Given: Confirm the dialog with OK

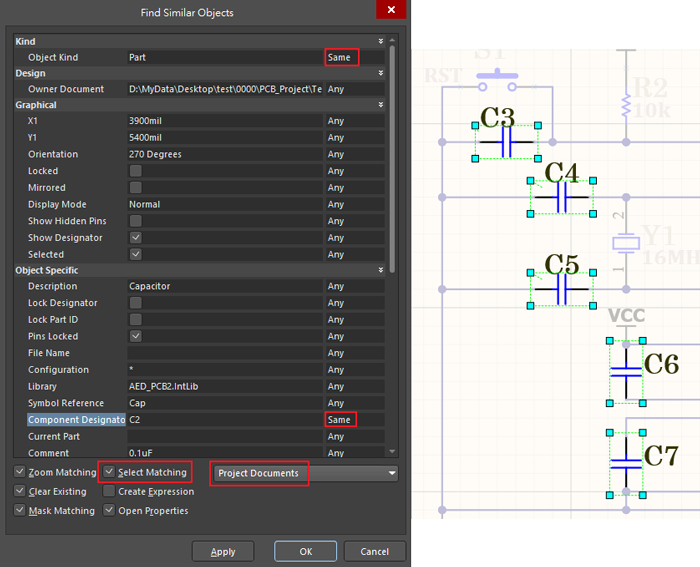Looking at the screenshot, I should tap(306, 551).
